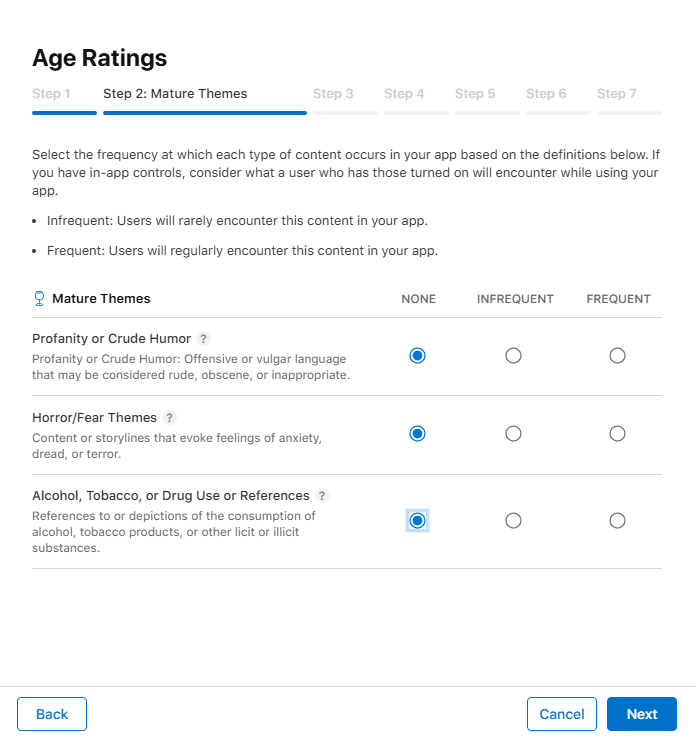This screenshot has width=696, height=739.
Task: Click the Mature Themes wine glass icon
Action: [x=39, y=298]
